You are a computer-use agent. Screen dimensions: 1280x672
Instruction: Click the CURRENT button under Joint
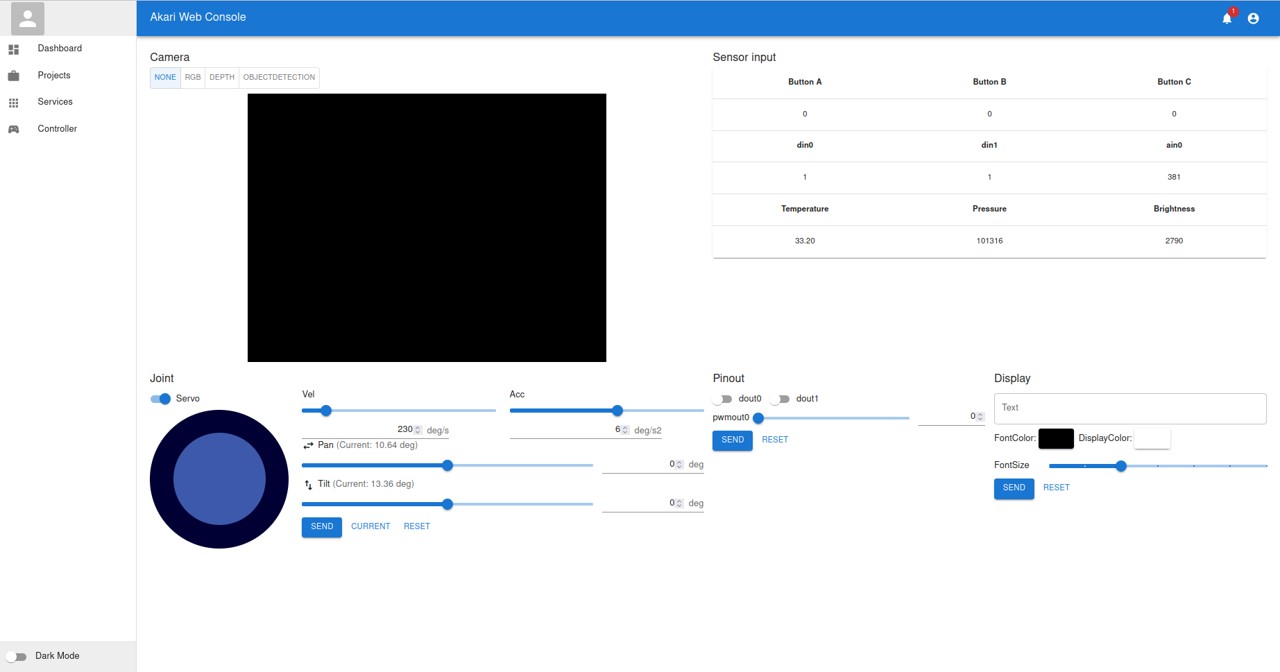click(370, 526)
